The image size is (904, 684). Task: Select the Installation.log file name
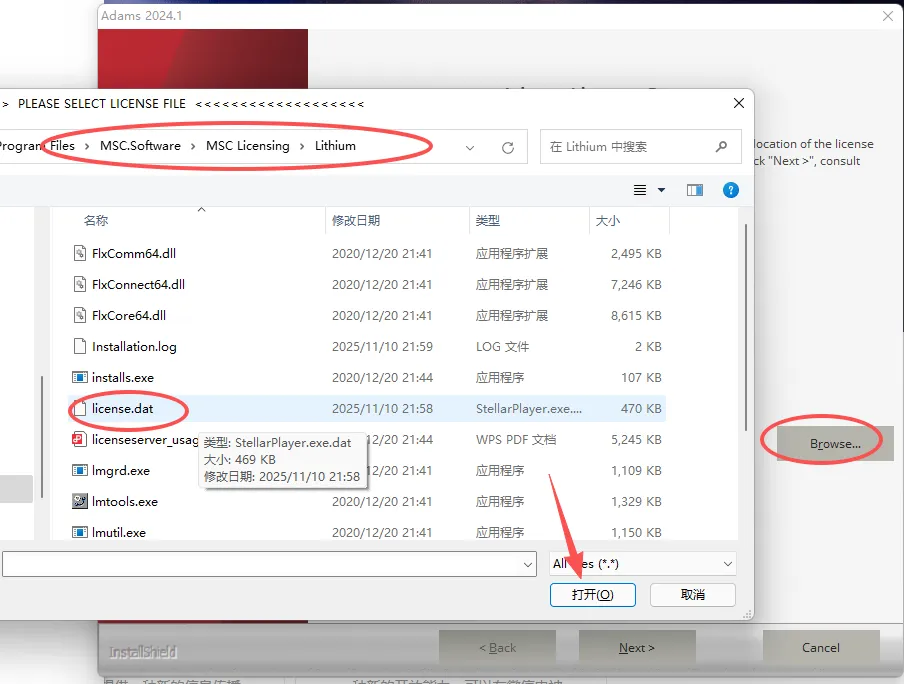(134, 347)
